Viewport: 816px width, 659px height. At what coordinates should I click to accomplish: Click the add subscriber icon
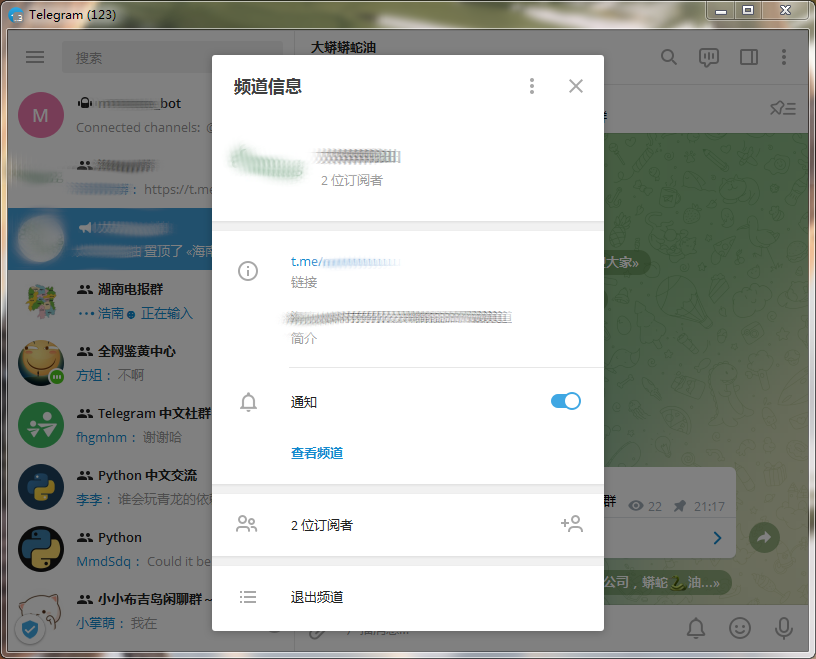tap(571, 524)
